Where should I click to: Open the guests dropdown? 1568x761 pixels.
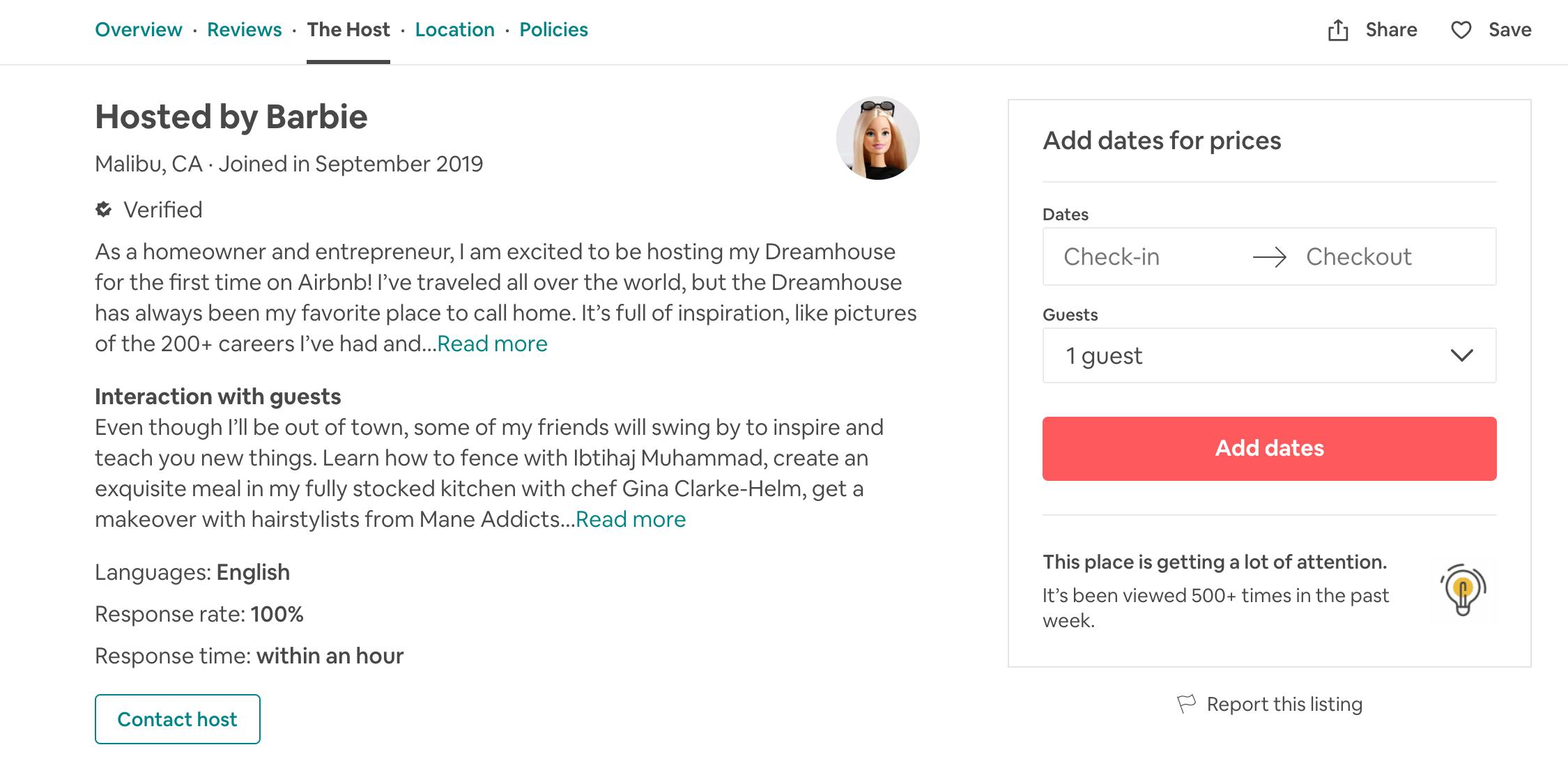1268,355
